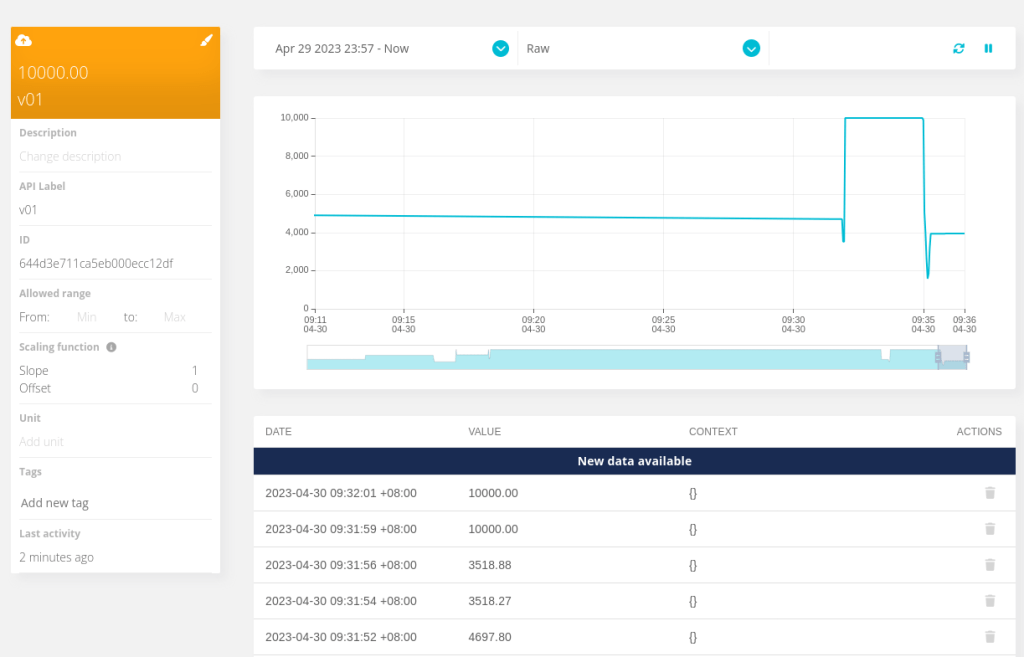
Task: Click the Scaling function info icon
Action: pos(110,347)
